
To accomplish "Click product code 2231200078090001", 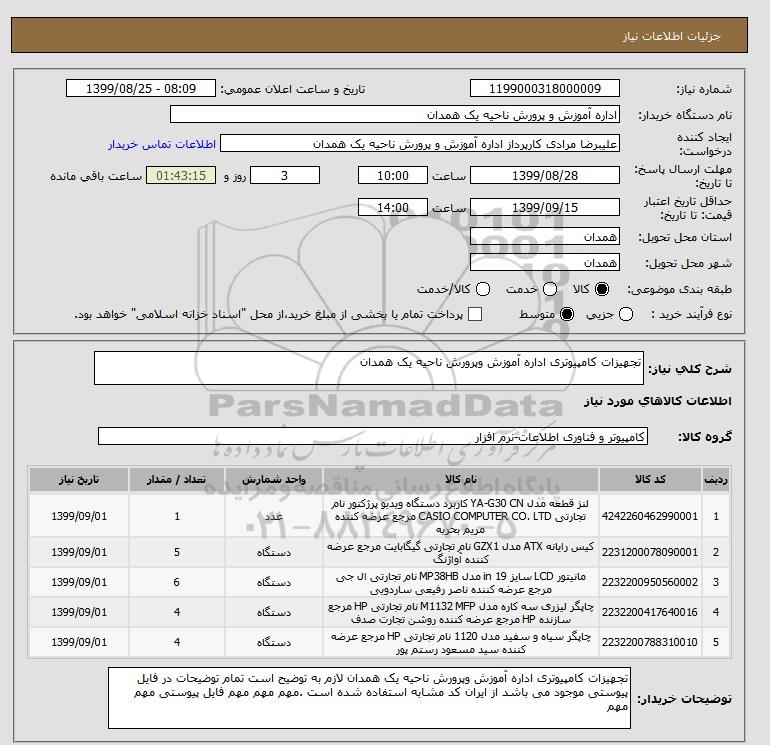I will pyautogui.click(x=650, y=552).
